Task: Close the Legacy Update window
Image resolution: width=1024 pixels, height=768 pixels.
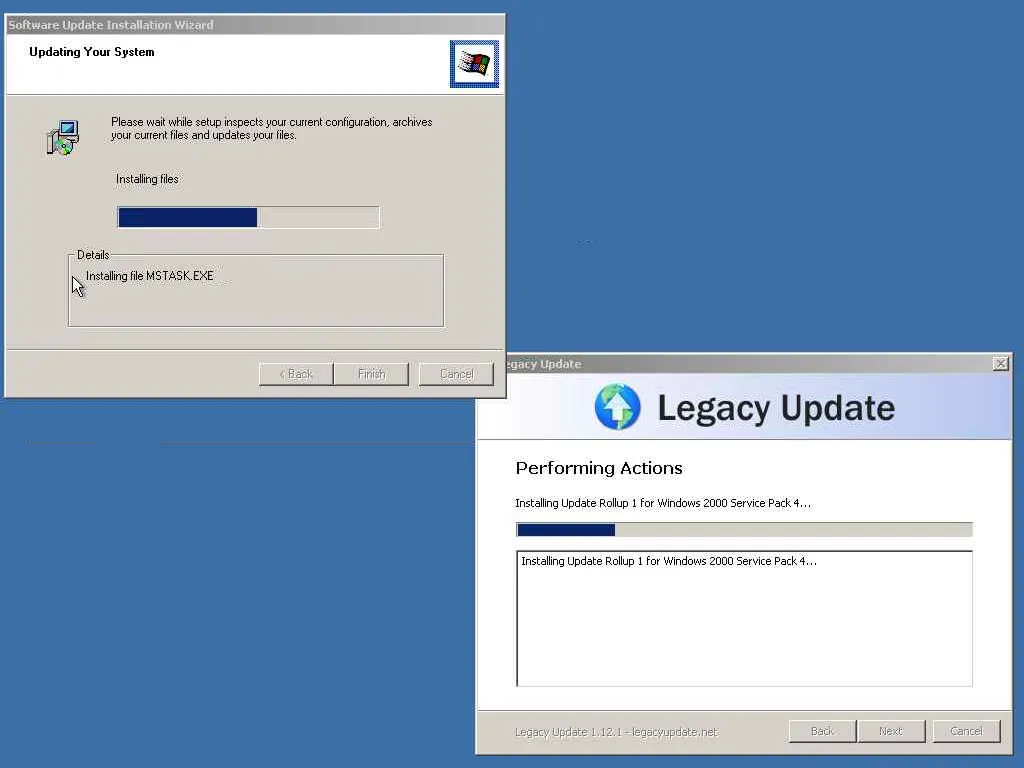Action: [x=1000, y=364]
